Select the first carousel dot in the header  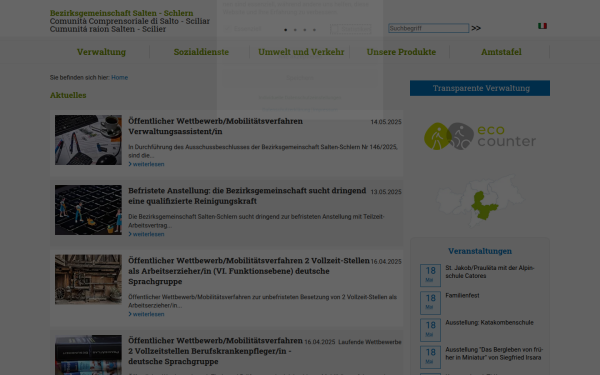(x=285, y=30)
